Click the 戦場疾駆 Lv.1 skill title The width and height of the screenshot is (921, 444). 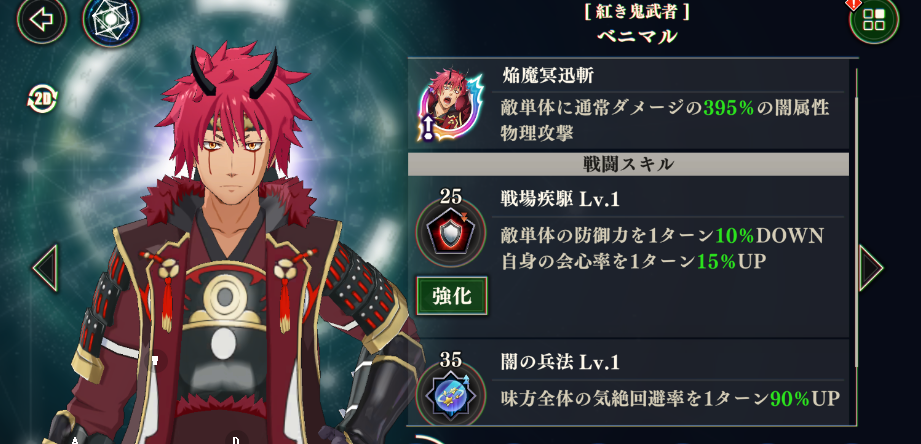[560, 200]
